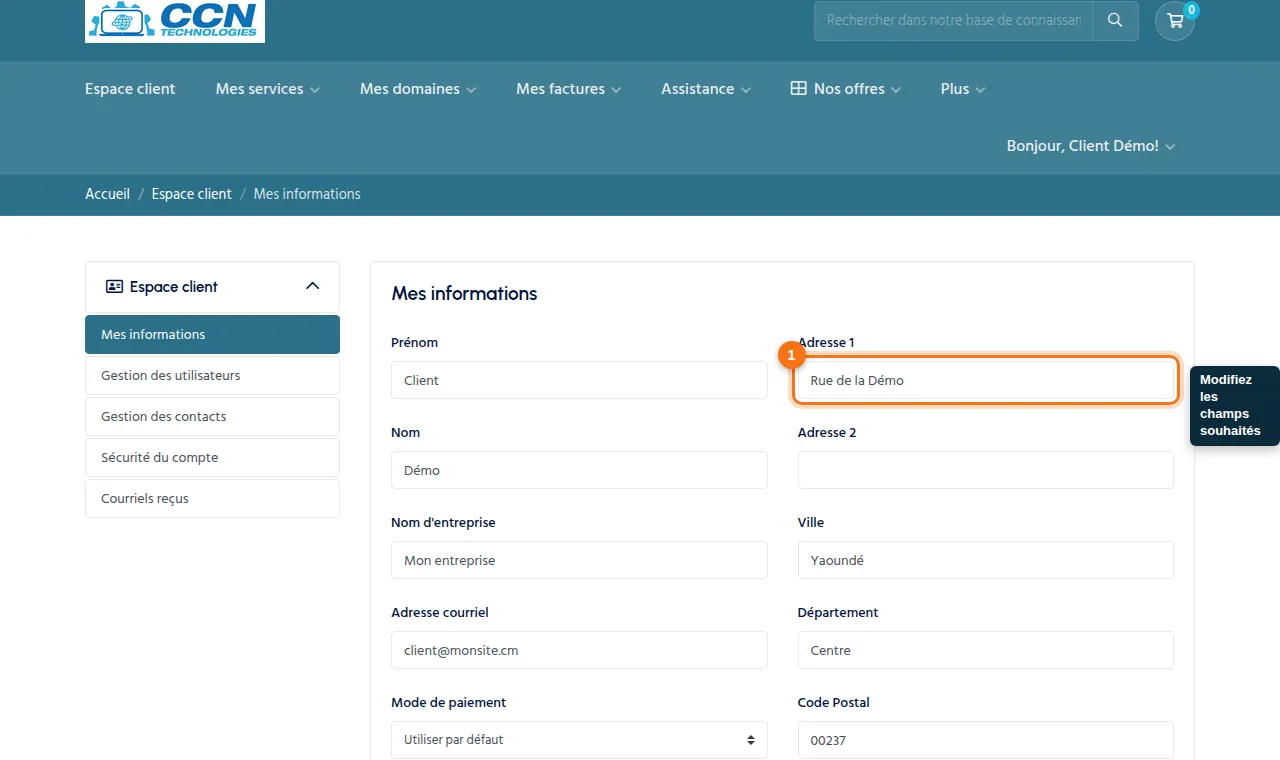Click the empty Adresse 2 field
1280x760 pixels.
click(x=985, y=470)
